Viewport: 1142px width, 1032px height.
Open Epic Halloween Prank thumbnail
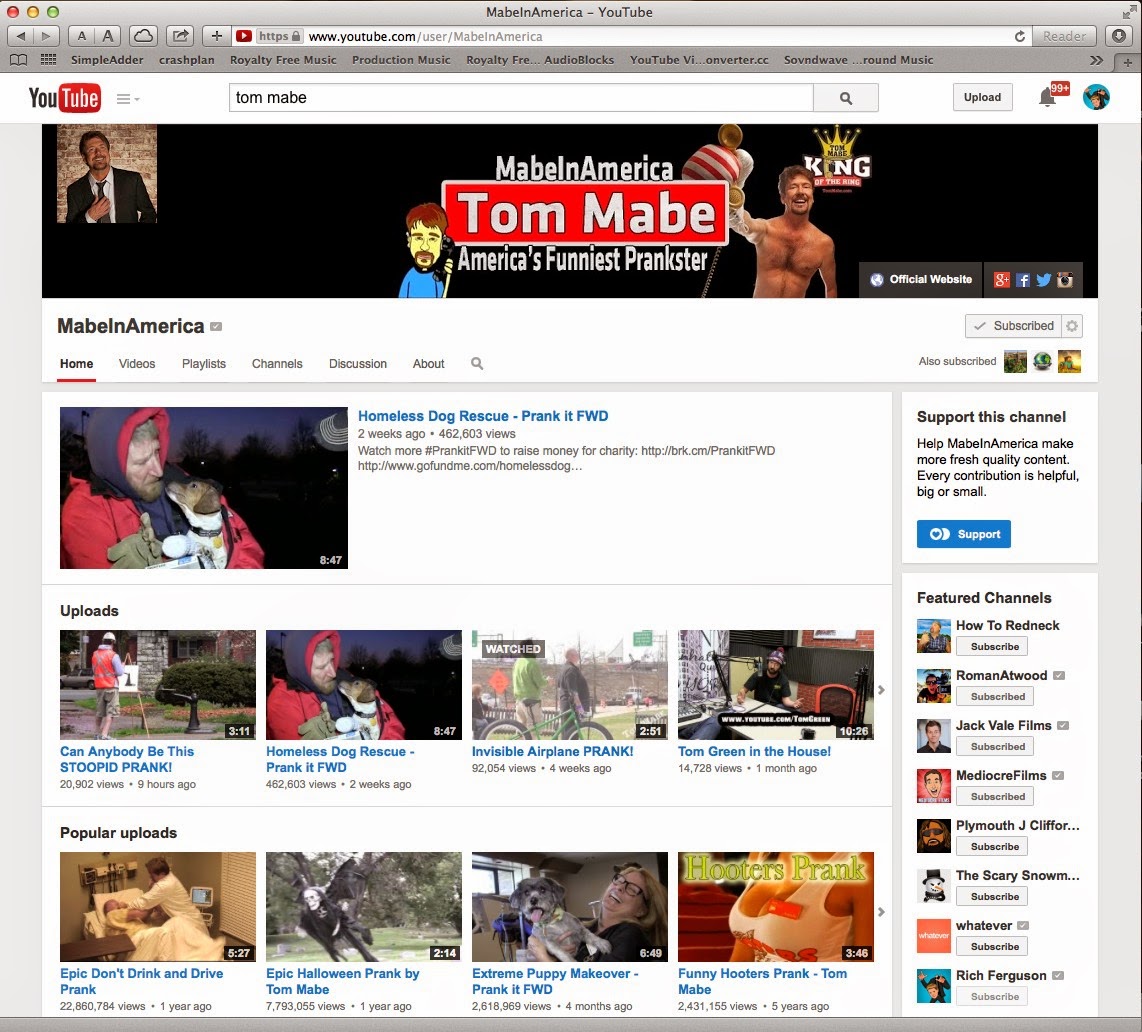coord(363,907)
